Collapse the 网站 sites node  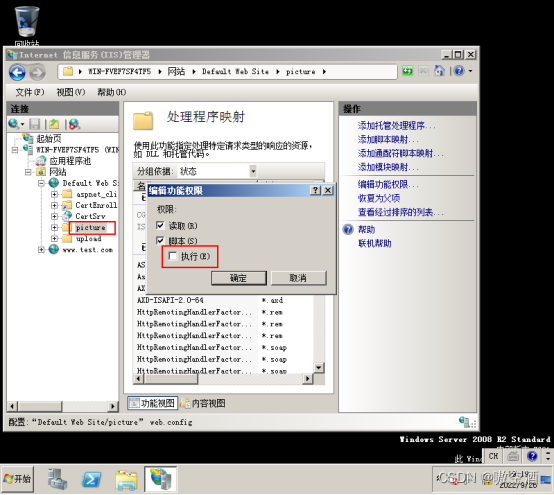28,172
